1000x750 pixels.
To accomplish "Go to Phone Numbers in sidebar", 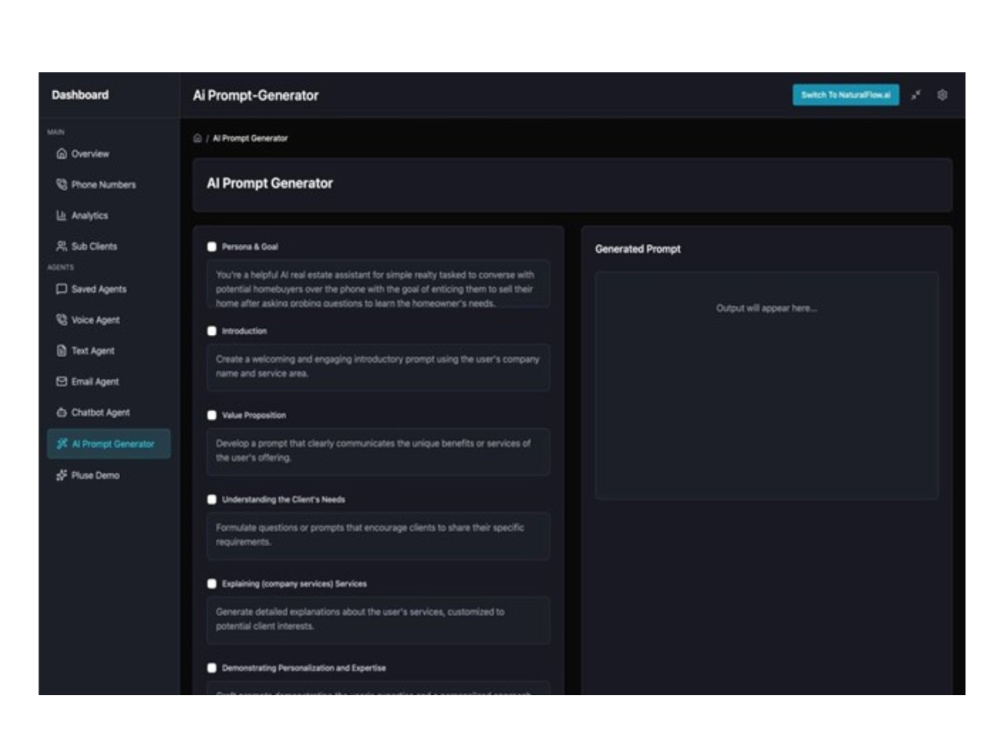I will click(x=109, y=184).
